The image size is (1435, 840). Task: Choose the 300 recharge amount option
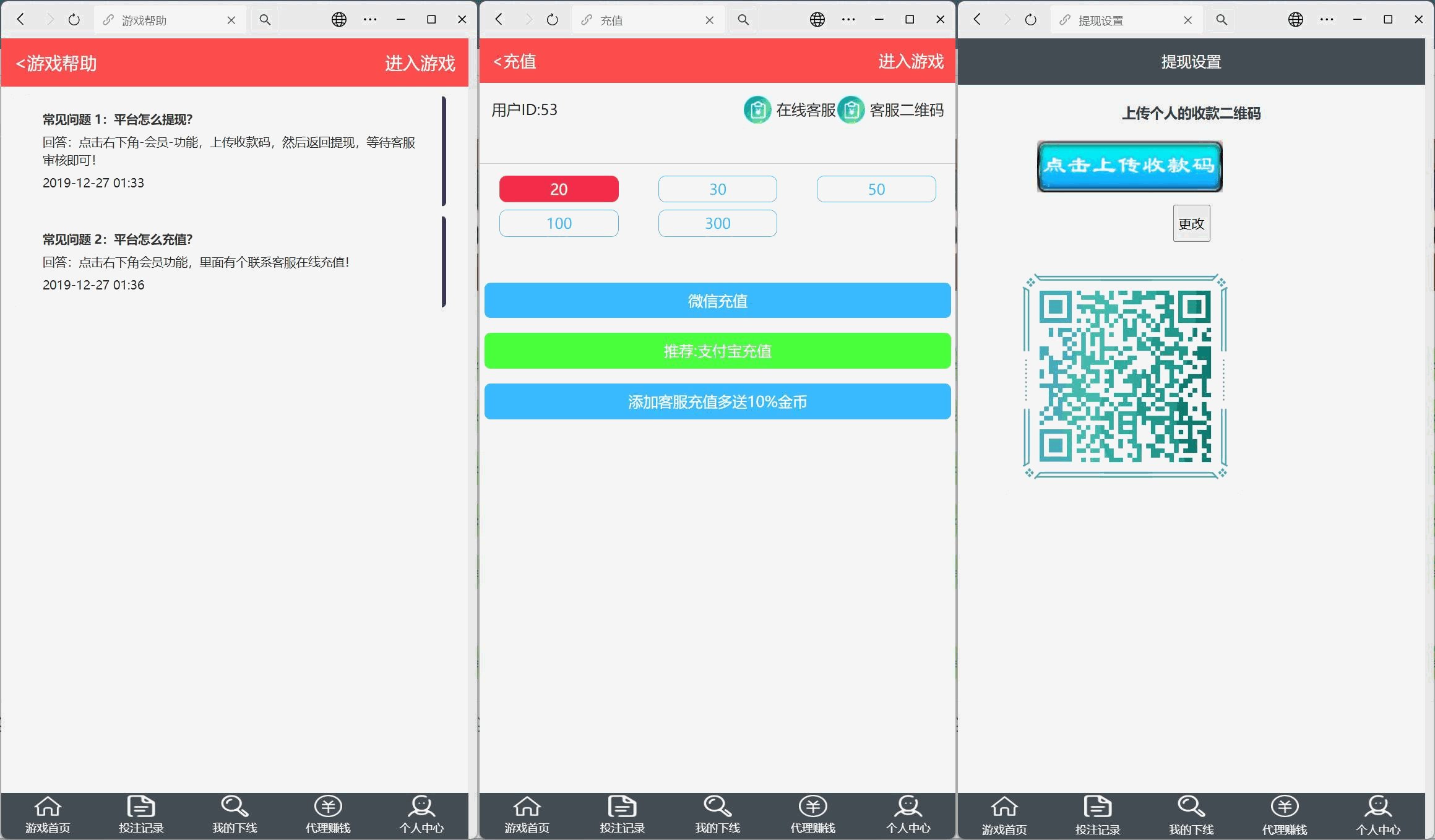click(x=717, y=223)
